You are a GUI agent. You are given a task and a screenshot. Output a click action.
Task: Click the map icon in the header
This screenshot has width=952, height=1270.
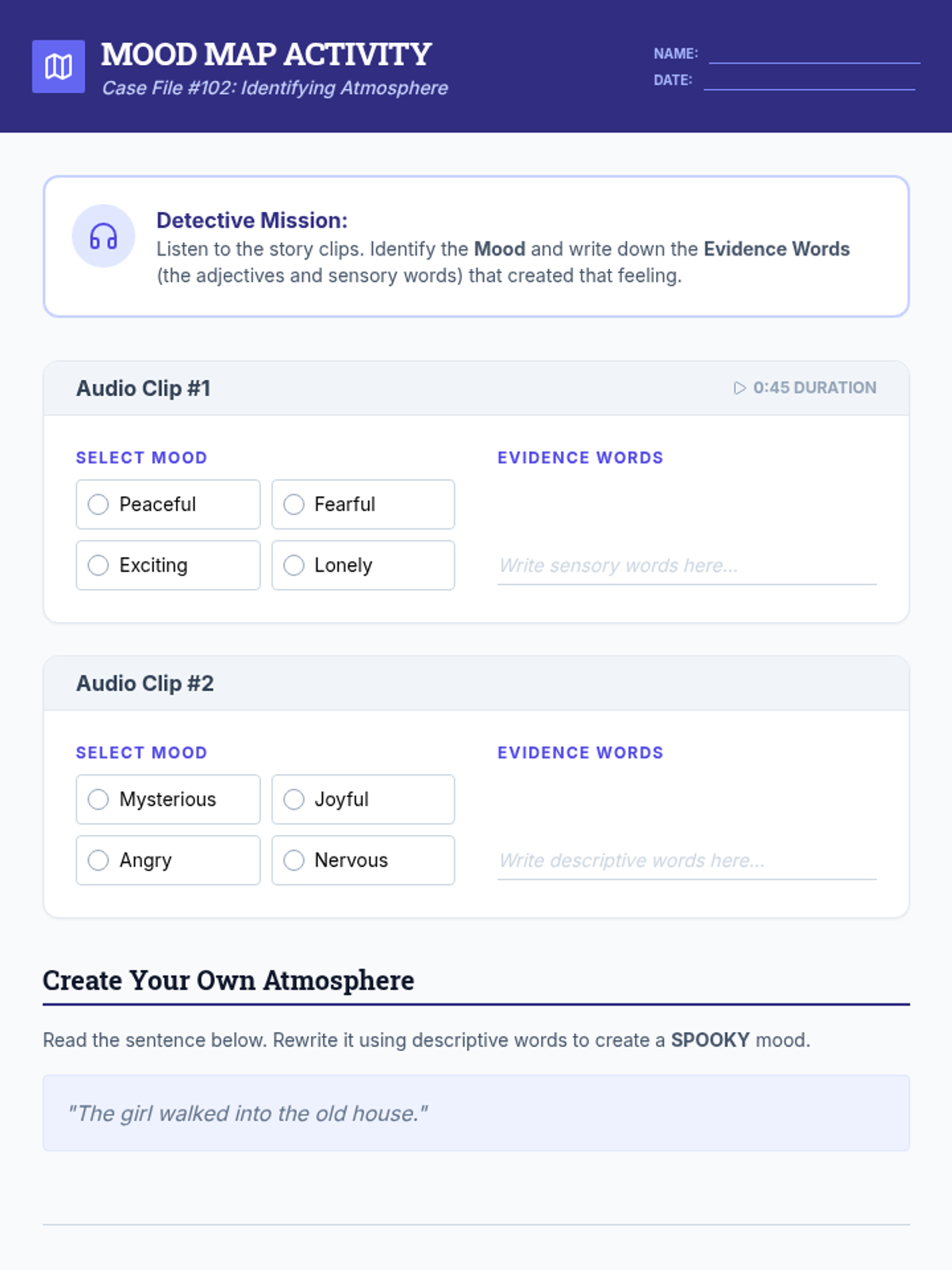(58, 67)
